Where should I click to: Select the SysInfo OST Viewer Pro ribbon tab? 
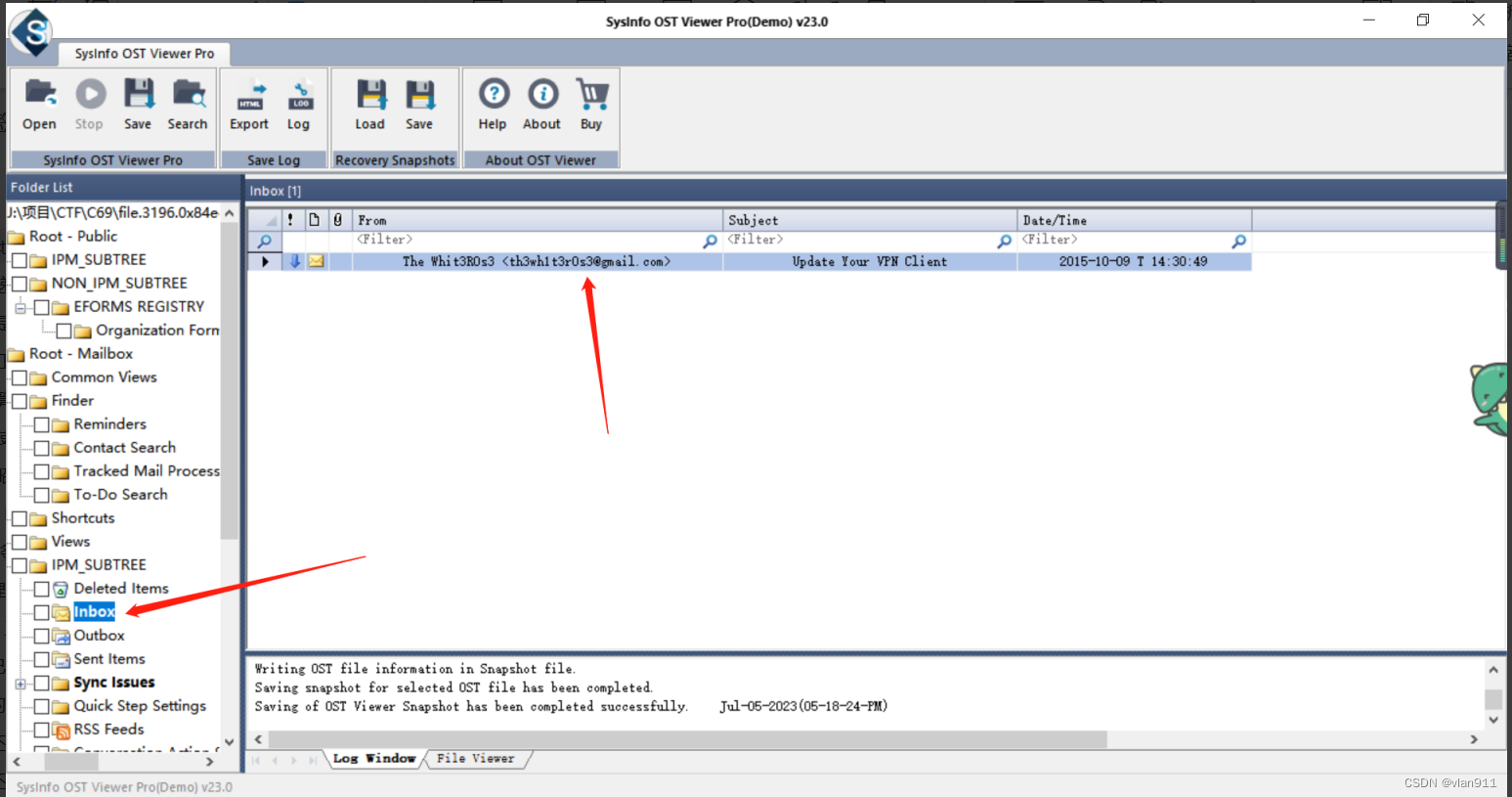[x=145, y=54]
